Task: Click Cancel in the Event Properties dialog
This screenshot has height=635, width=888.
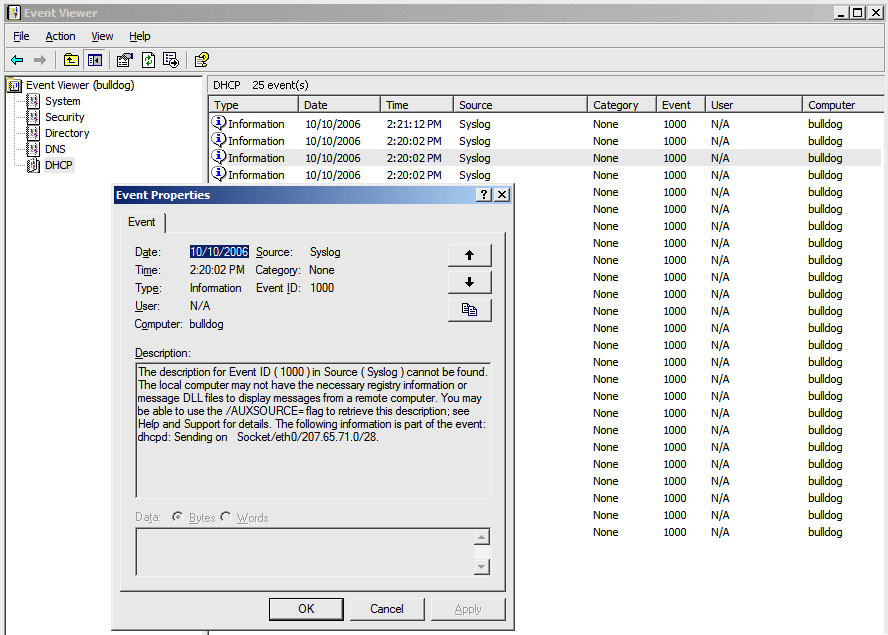Action: point(386,608)
